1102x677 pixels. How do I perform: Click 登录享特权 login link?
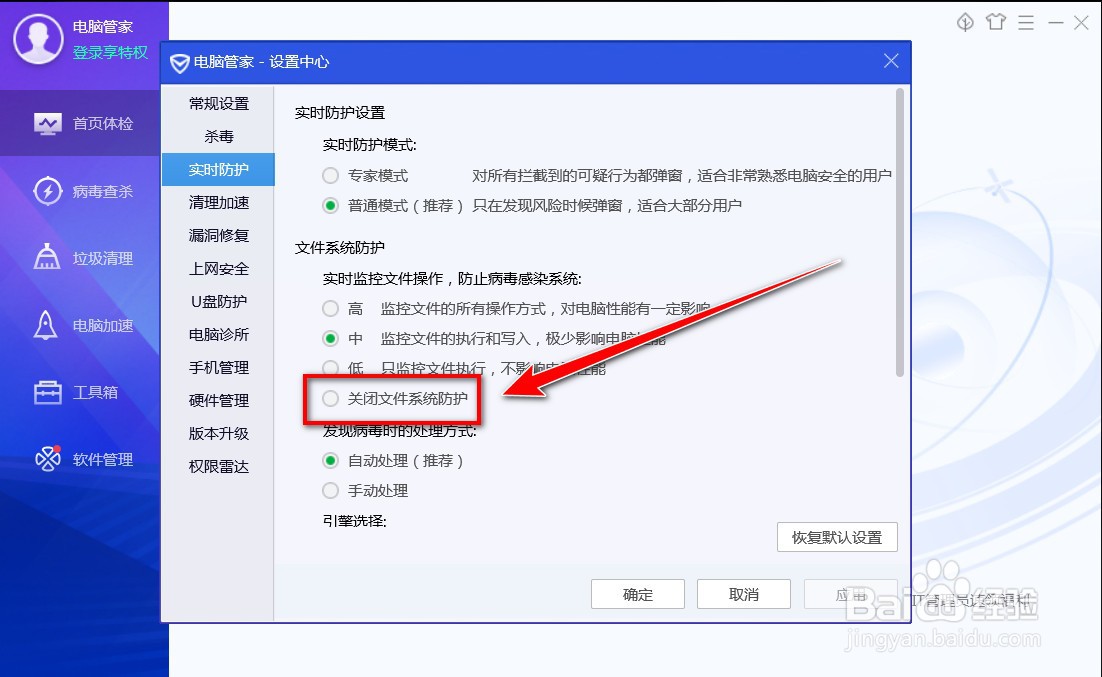[110, 53]
